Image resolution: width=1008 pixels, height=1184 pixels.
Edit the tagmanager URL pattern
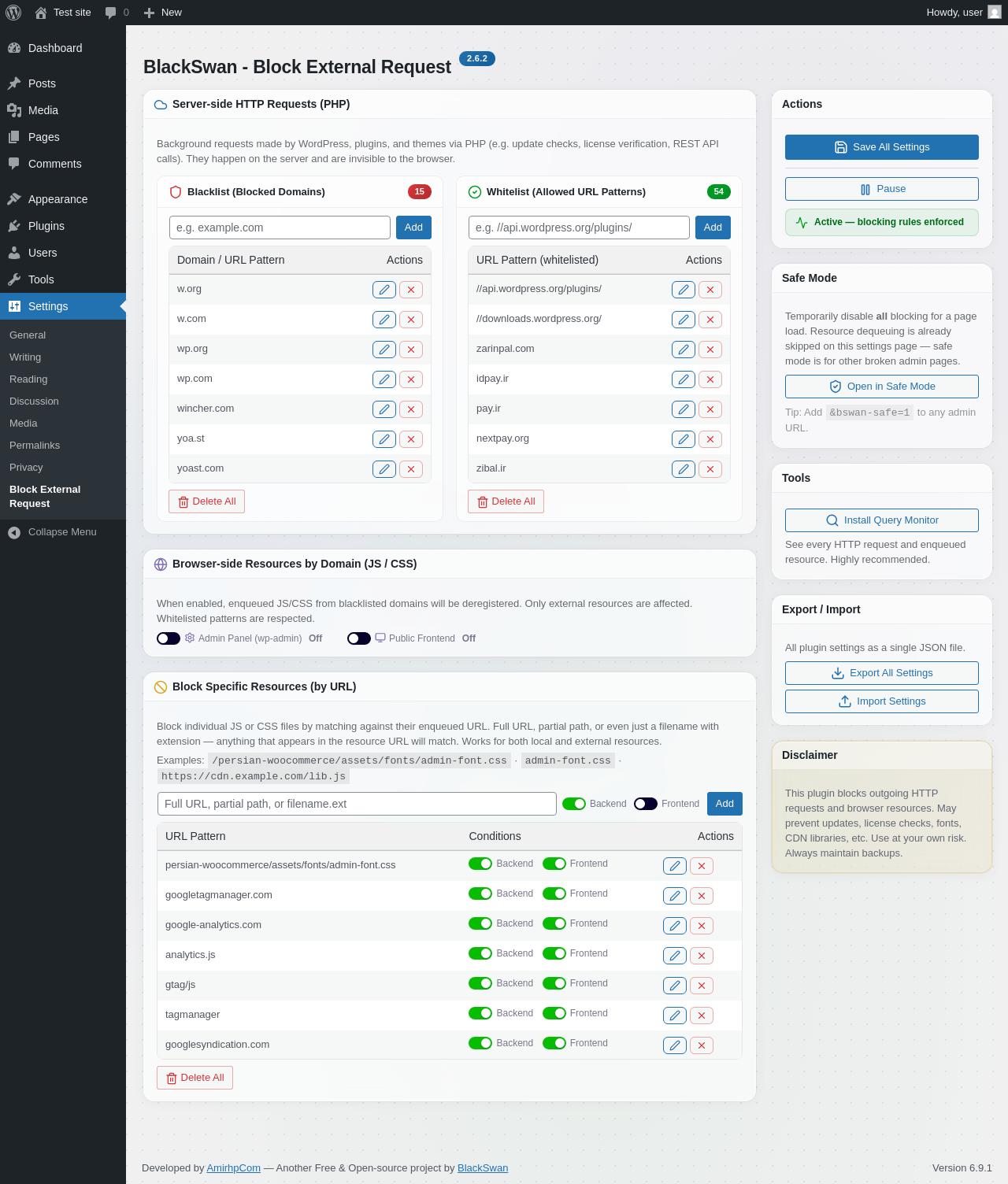675,1016
